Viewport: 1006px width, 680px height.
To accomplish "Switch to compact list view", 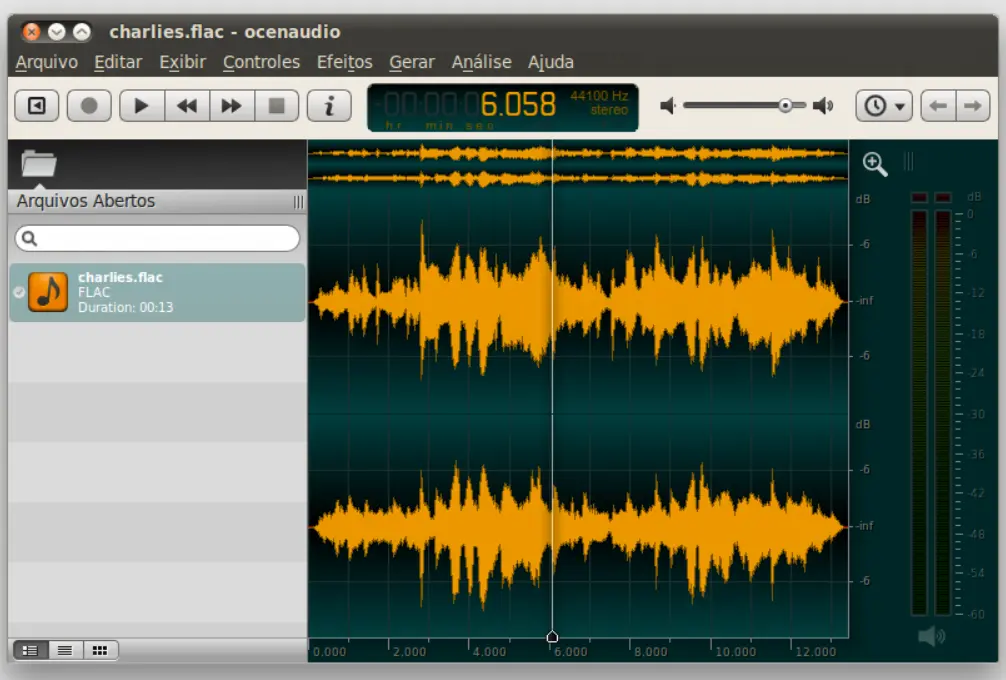I will [65, 650].
